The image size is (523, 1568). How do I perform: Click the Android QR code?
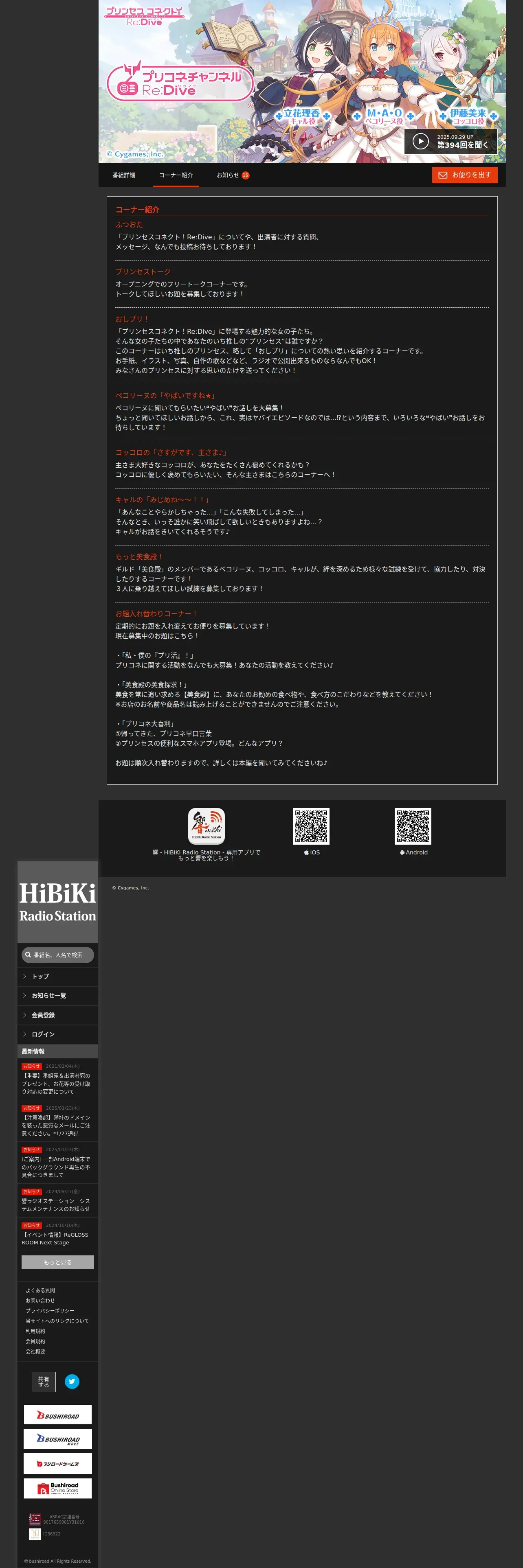pos(413,826)
